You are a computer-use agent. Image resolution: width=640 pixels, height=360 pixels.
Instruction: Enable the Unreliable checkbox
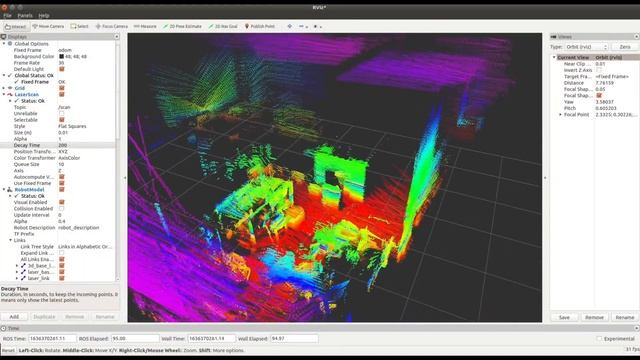[62, 113]
